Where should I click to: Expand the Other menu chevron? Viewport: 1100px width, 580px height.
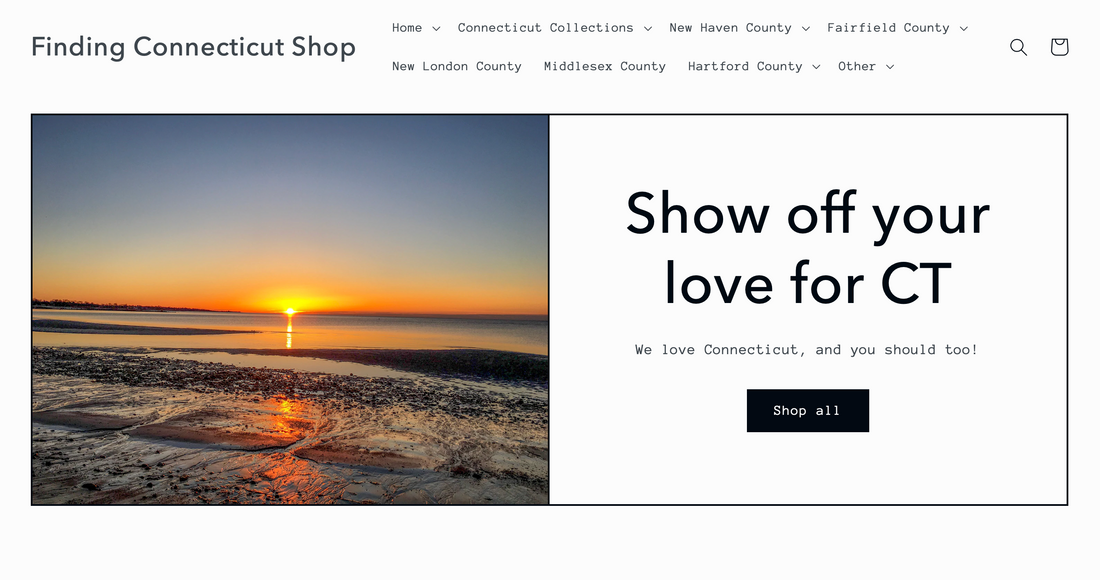point(890,67)
